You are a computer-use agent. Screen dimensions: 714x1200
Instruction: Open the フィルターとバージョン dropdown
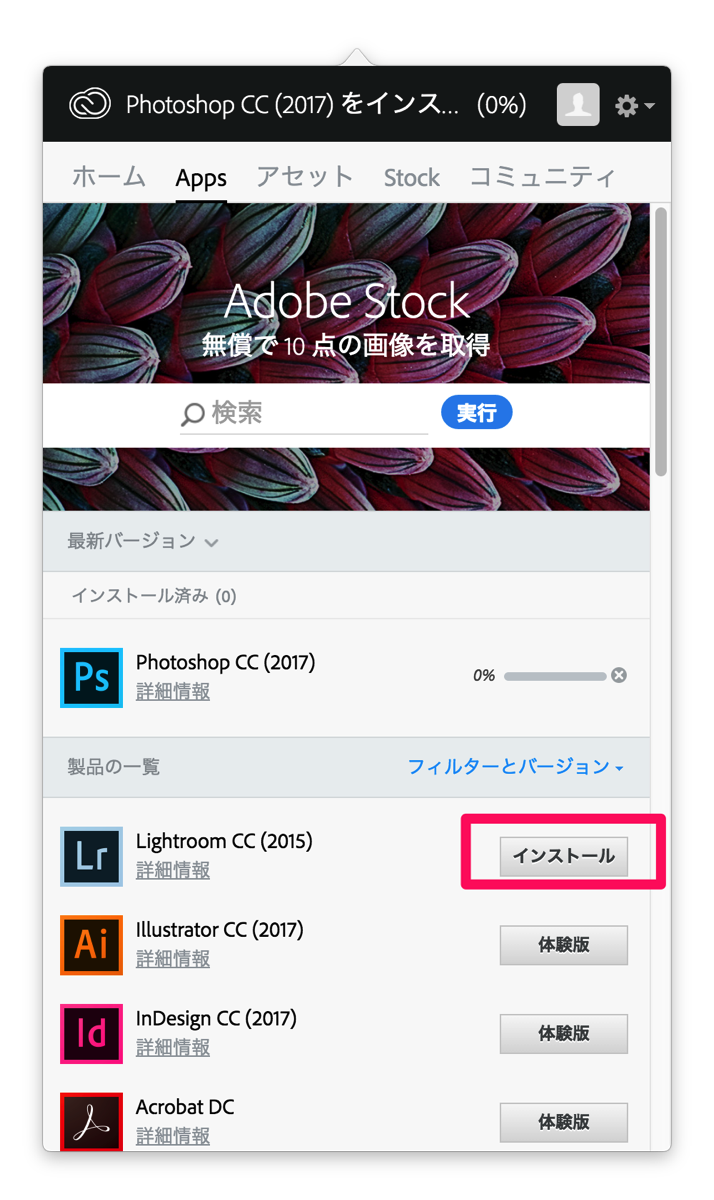[515, 767]
